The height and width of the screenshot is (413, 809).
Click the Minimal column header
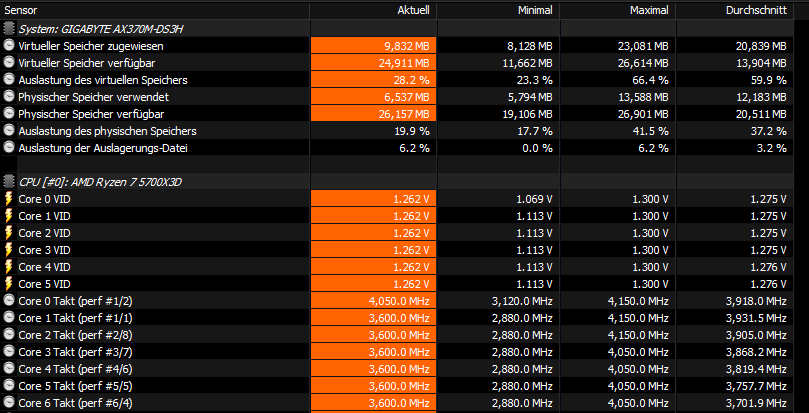(x=498, y=10)
